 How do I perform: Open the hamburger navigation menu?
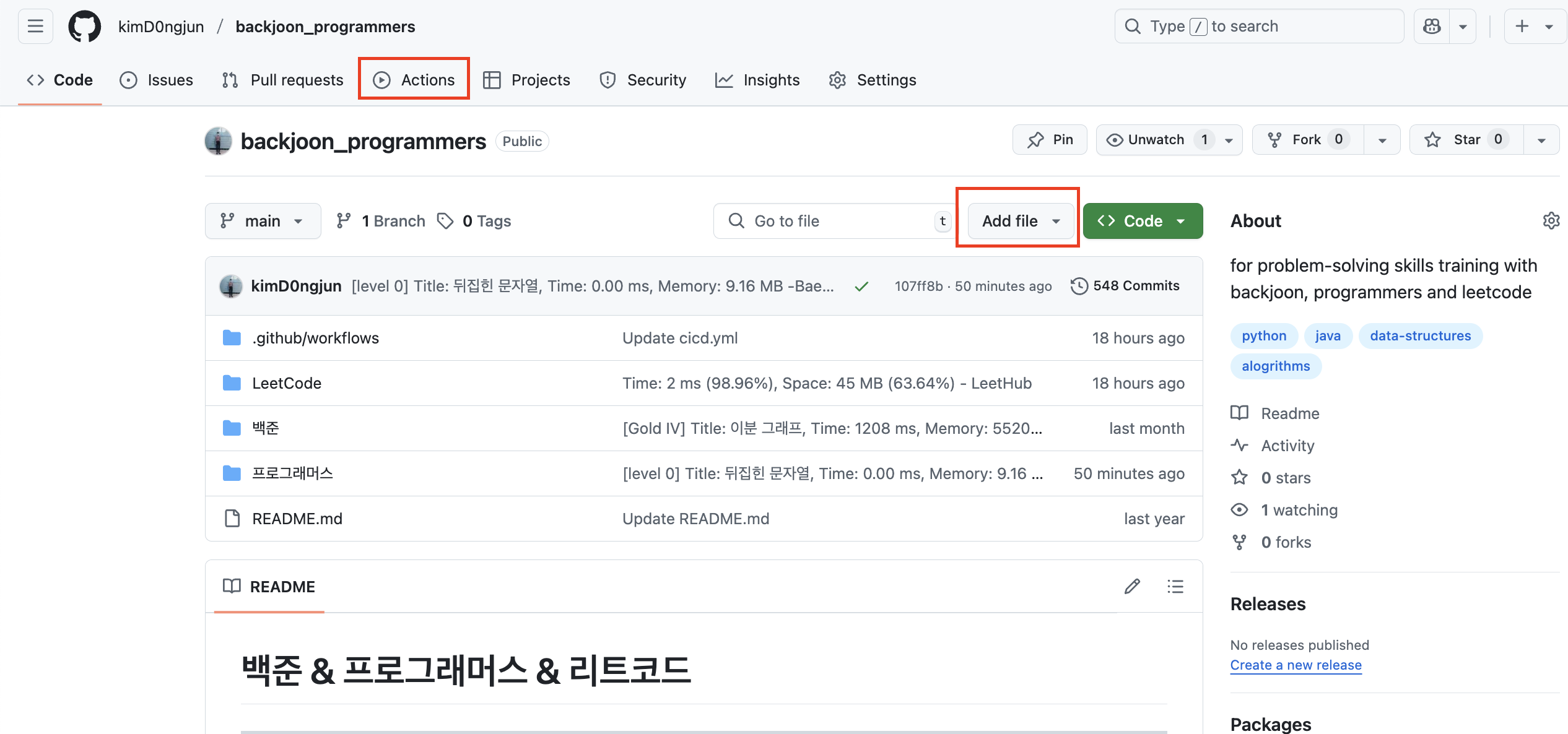click(x=35, y=27)
